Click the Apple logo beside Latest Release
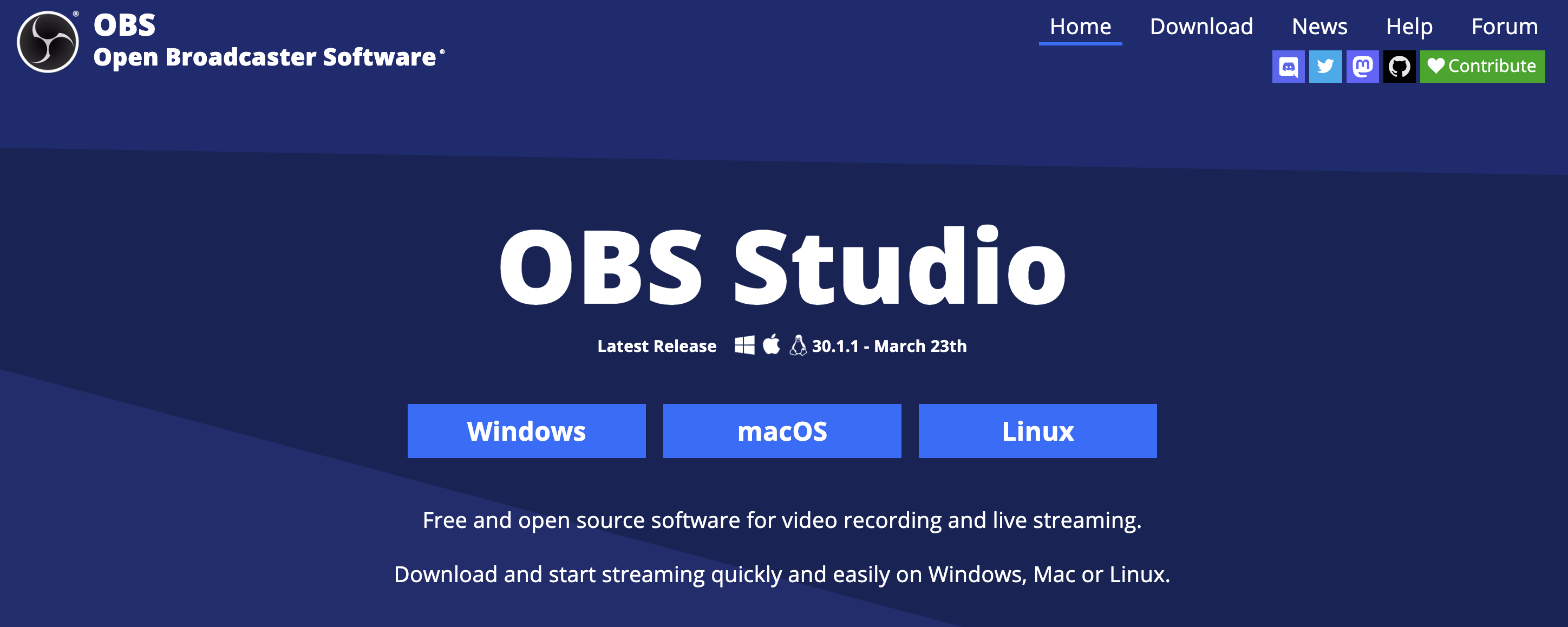The height and width of the screenshot is (627, 1568). (x=771, y=344)
